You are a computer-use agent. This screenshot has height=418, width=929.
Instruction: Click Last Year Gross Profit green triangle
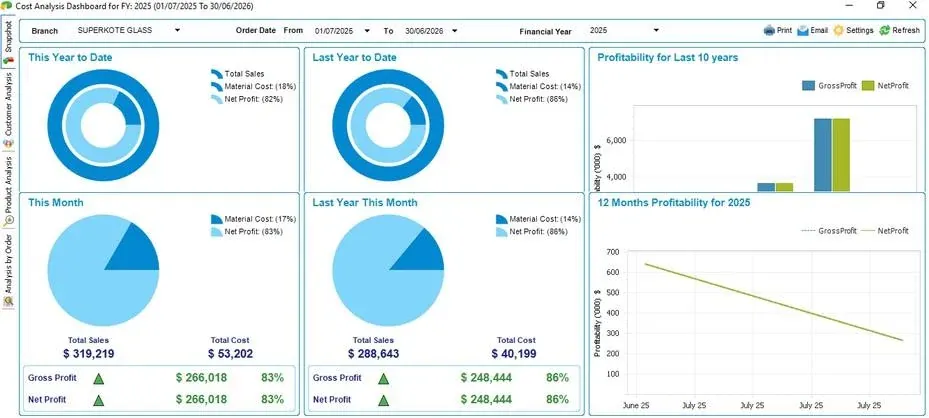(384, 378)
